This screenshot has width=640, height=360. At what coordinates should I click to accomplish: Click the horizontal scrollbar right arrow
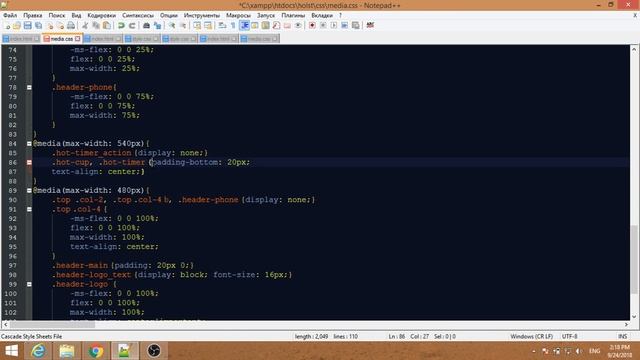pos(626,324)
